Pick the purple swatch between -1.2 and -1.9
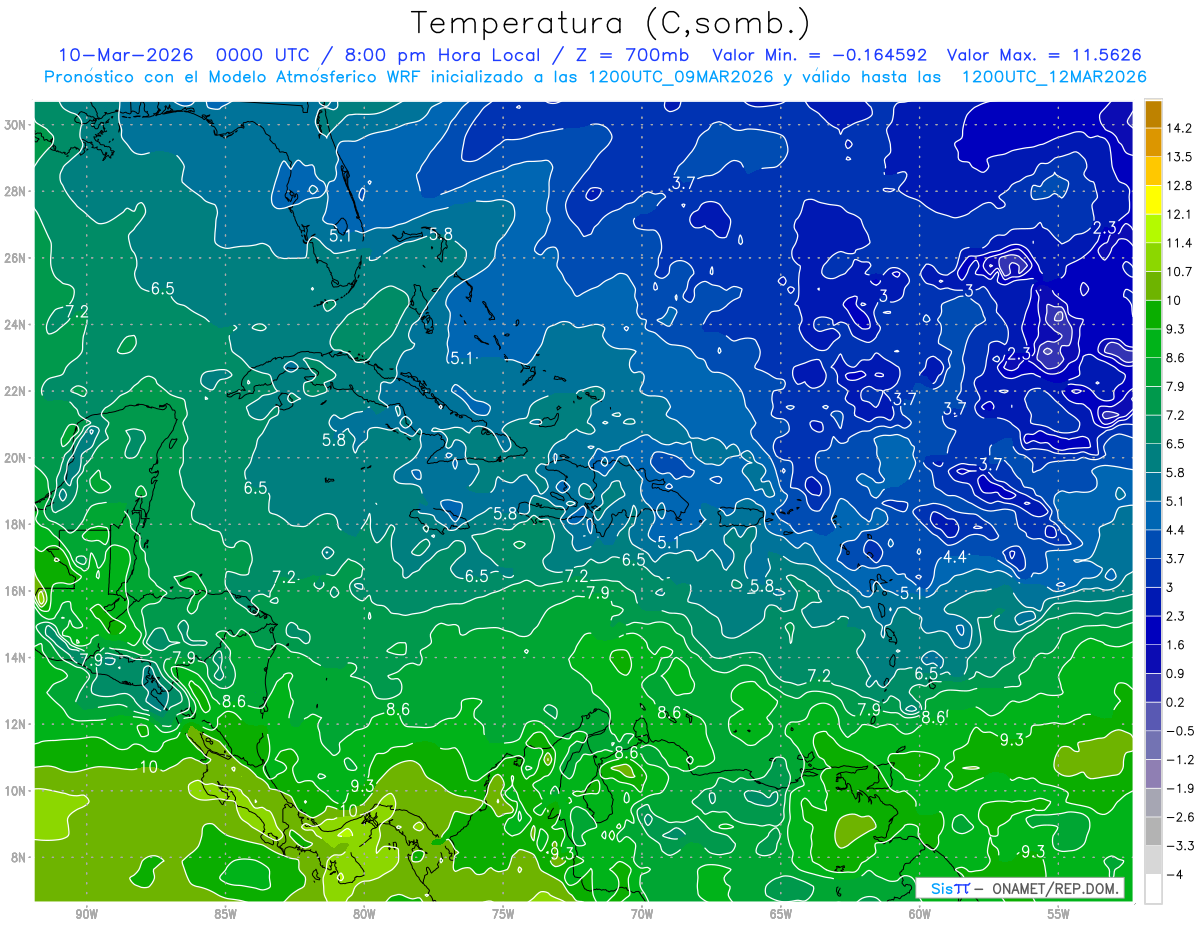Image resolution: width=1200 pixels, height=927 pixels. 1153,774
